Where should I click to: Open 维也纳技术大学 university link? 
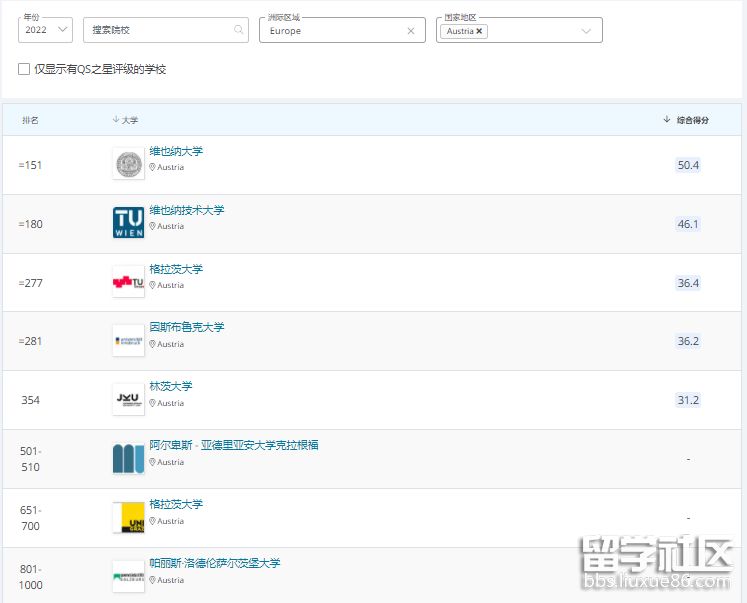187,210
